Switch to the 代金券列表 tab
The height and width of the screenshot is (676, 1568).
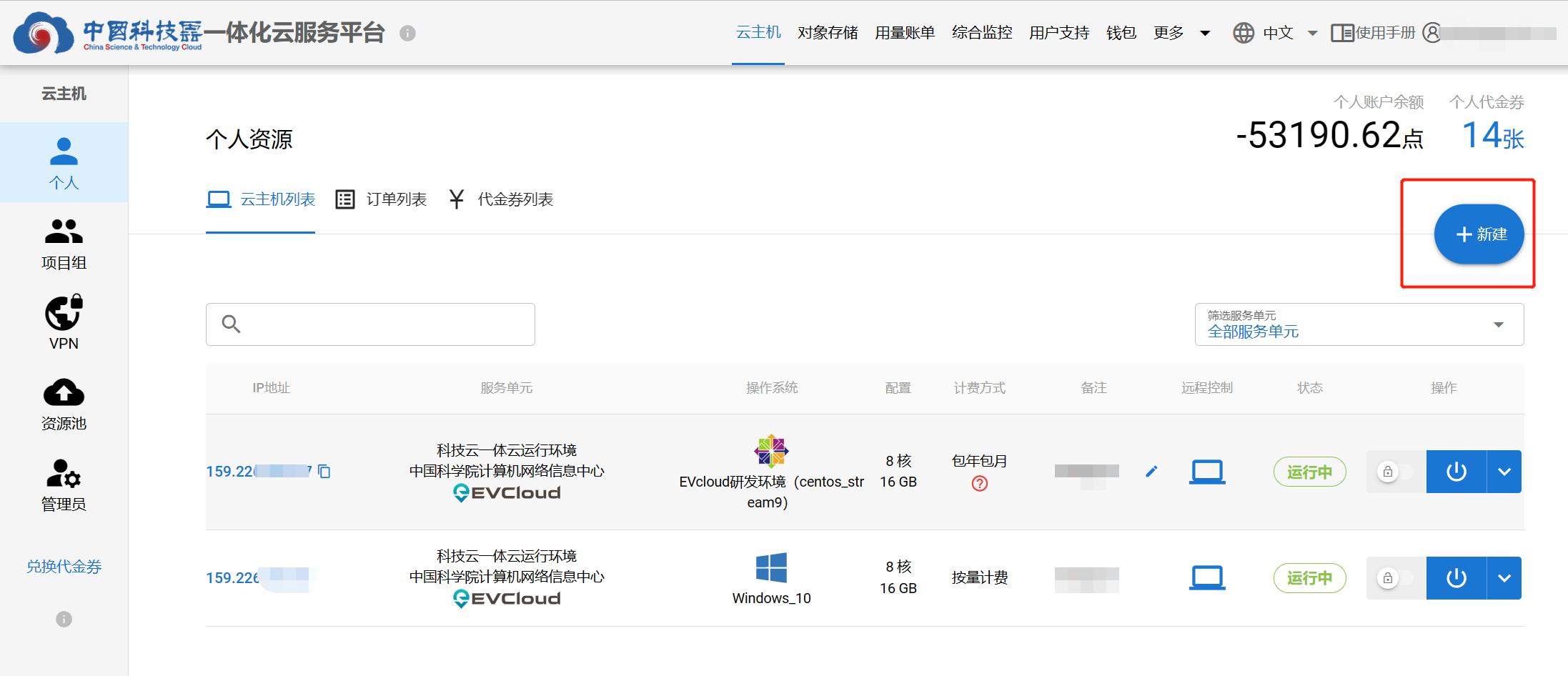coord(500,199)
